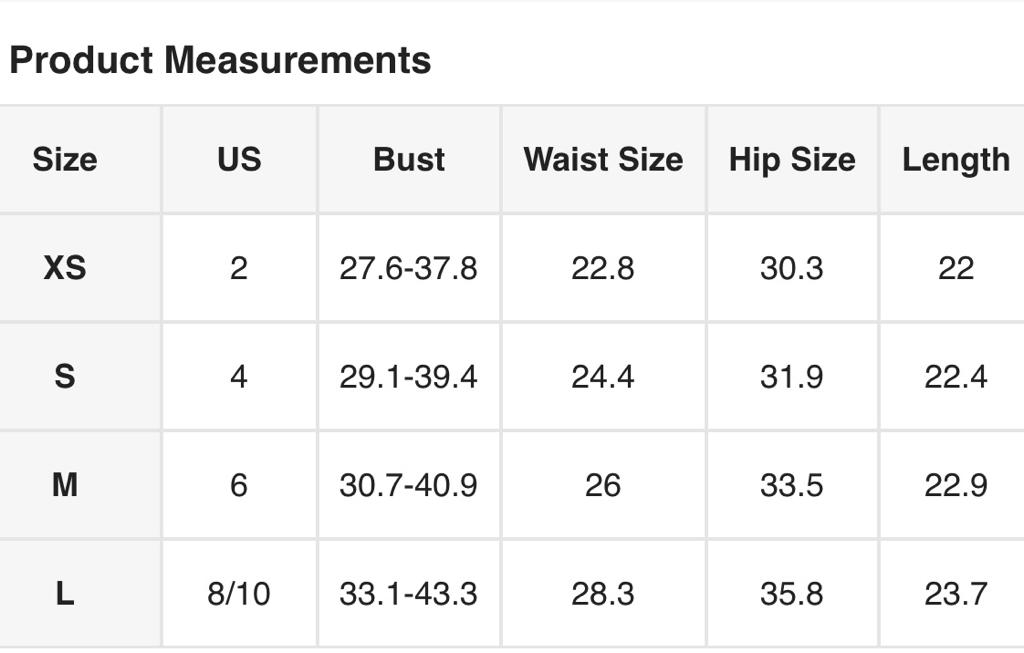Image resolution: width=1024 pixels, height=653 pixels.
Task: Select bust value 27.6-37.8
Action: tap(409, 268)
